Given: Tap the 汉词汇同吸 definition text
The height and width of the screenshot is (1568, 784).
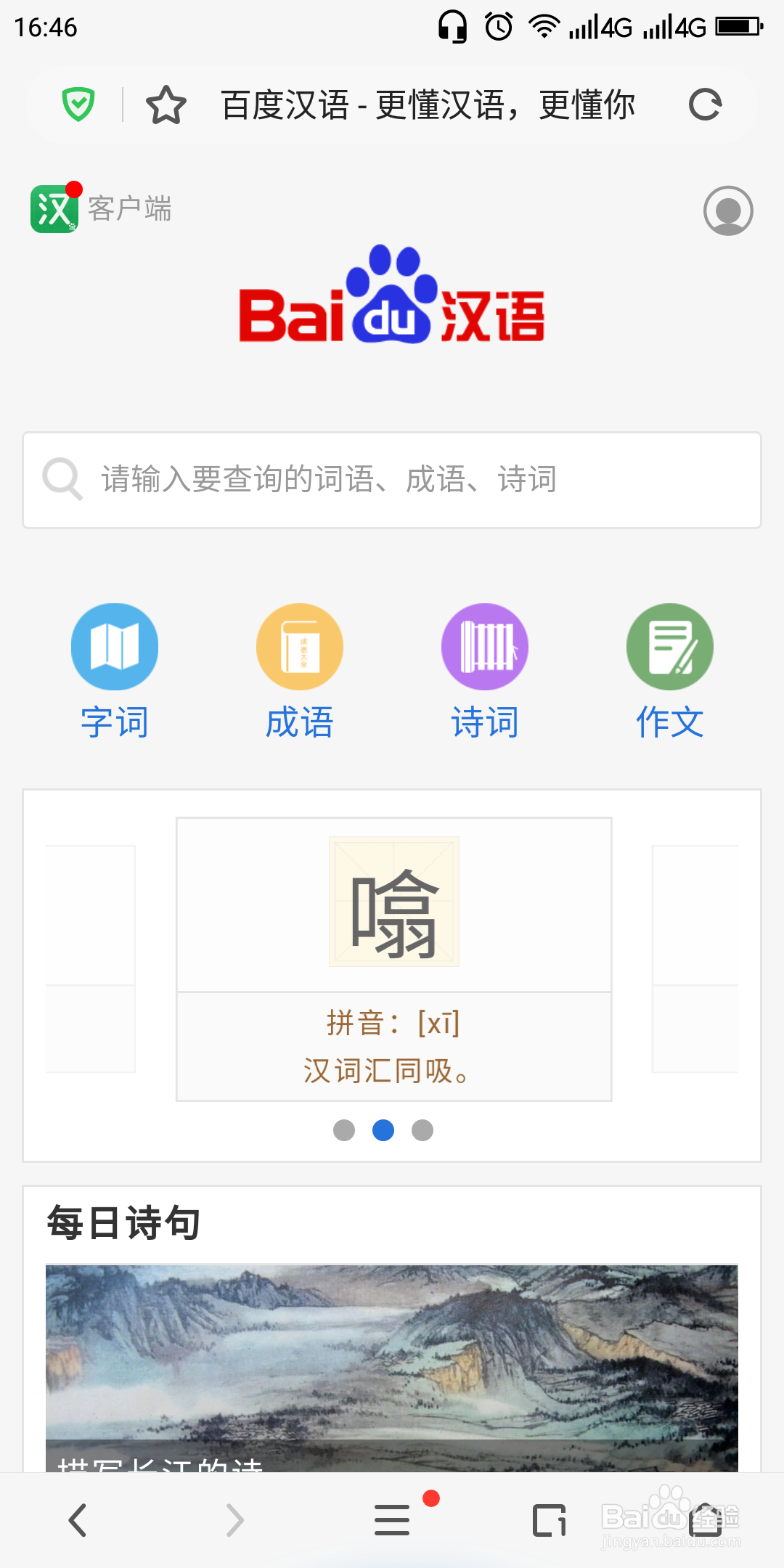Looking at the screenshot, I should [387, 1071].
